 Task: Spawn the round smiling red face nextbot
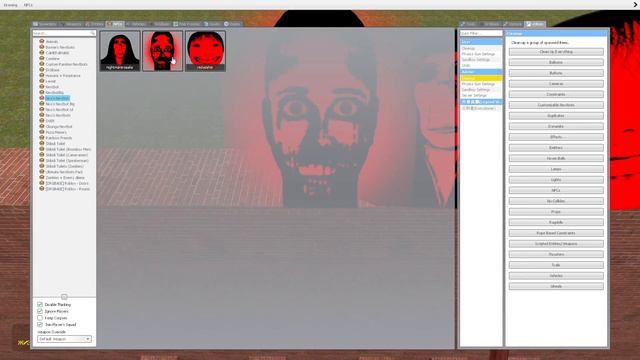tap(205, 51)
